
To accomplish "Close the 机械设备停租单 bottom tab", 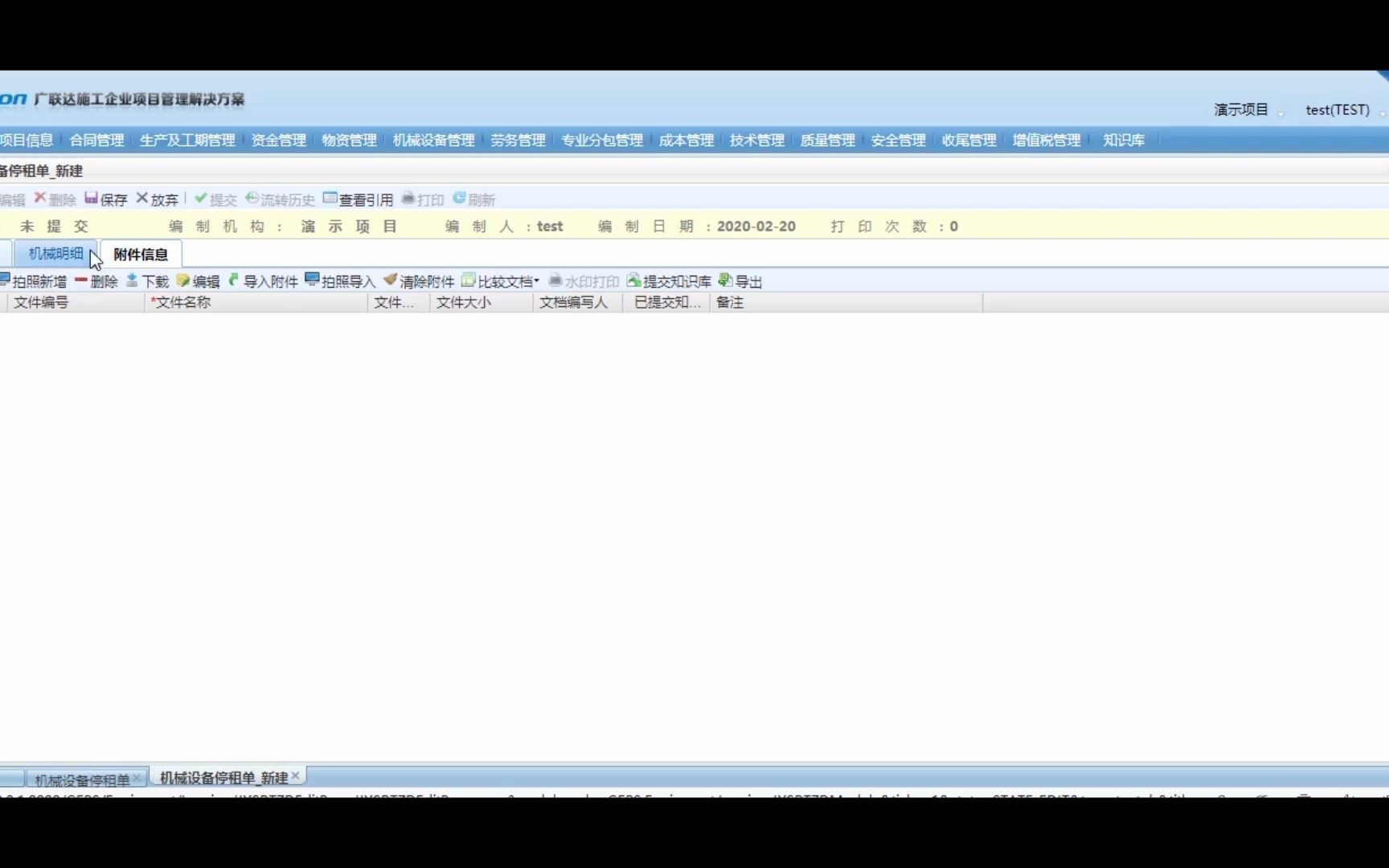I will [137, 777].
